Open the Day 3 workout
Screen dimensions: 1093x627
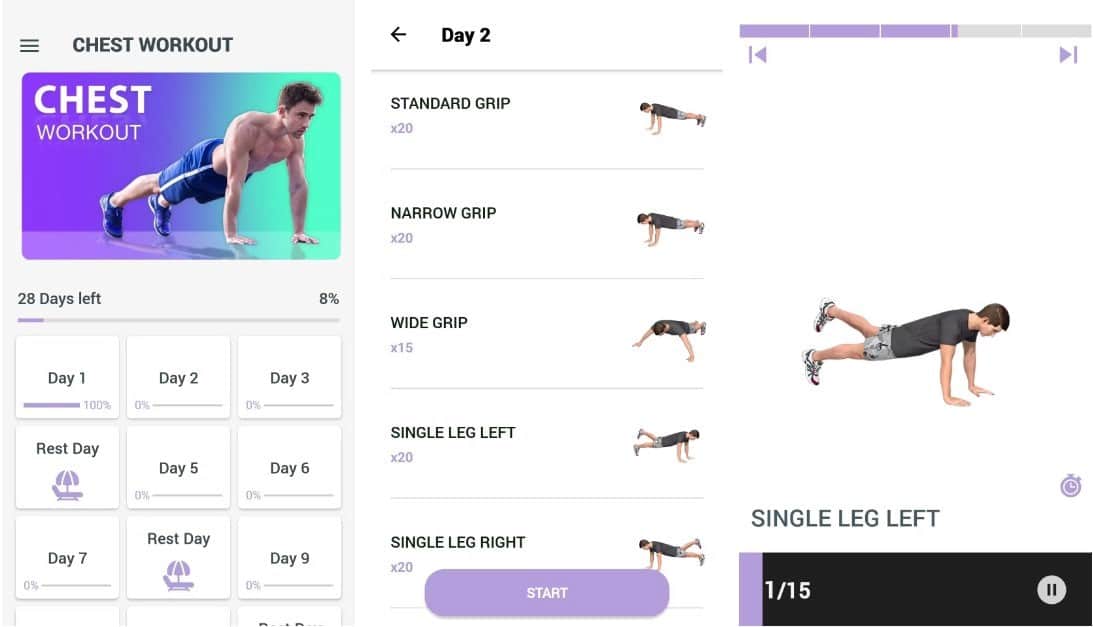pyautogui.click(x=289, y=378)
